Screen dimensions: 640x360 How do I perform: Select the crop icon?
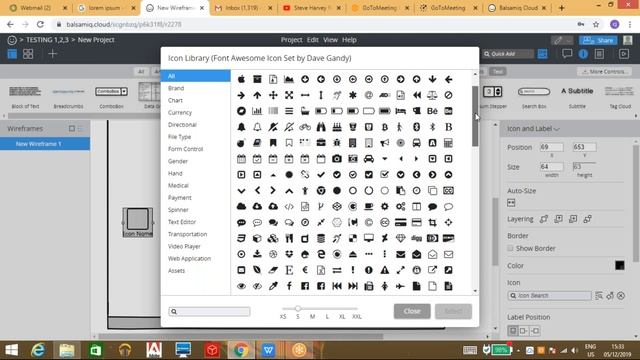click(x=432, y=222)
